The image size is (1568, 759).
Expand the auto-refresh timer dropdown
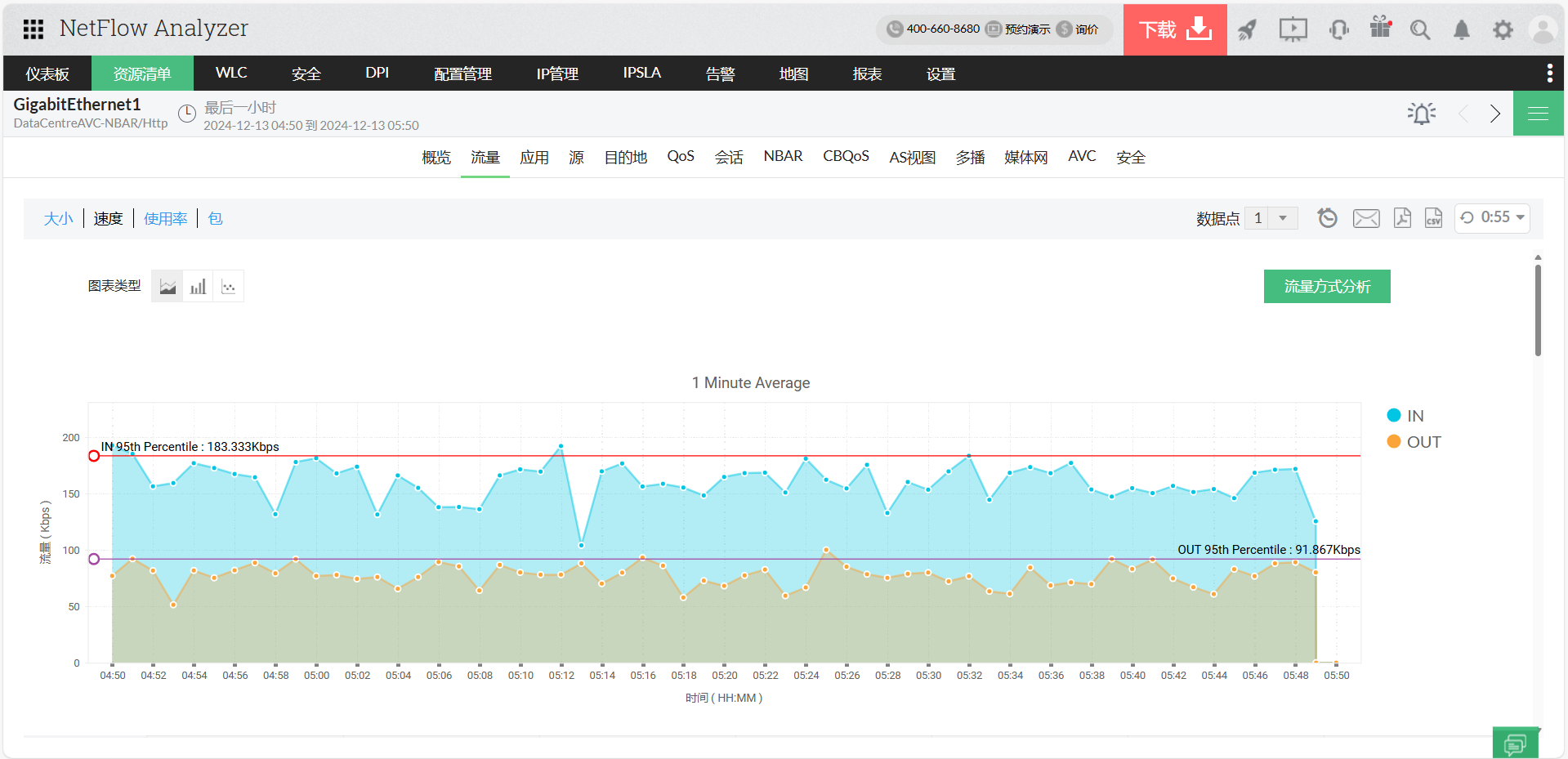point(1492,218)
